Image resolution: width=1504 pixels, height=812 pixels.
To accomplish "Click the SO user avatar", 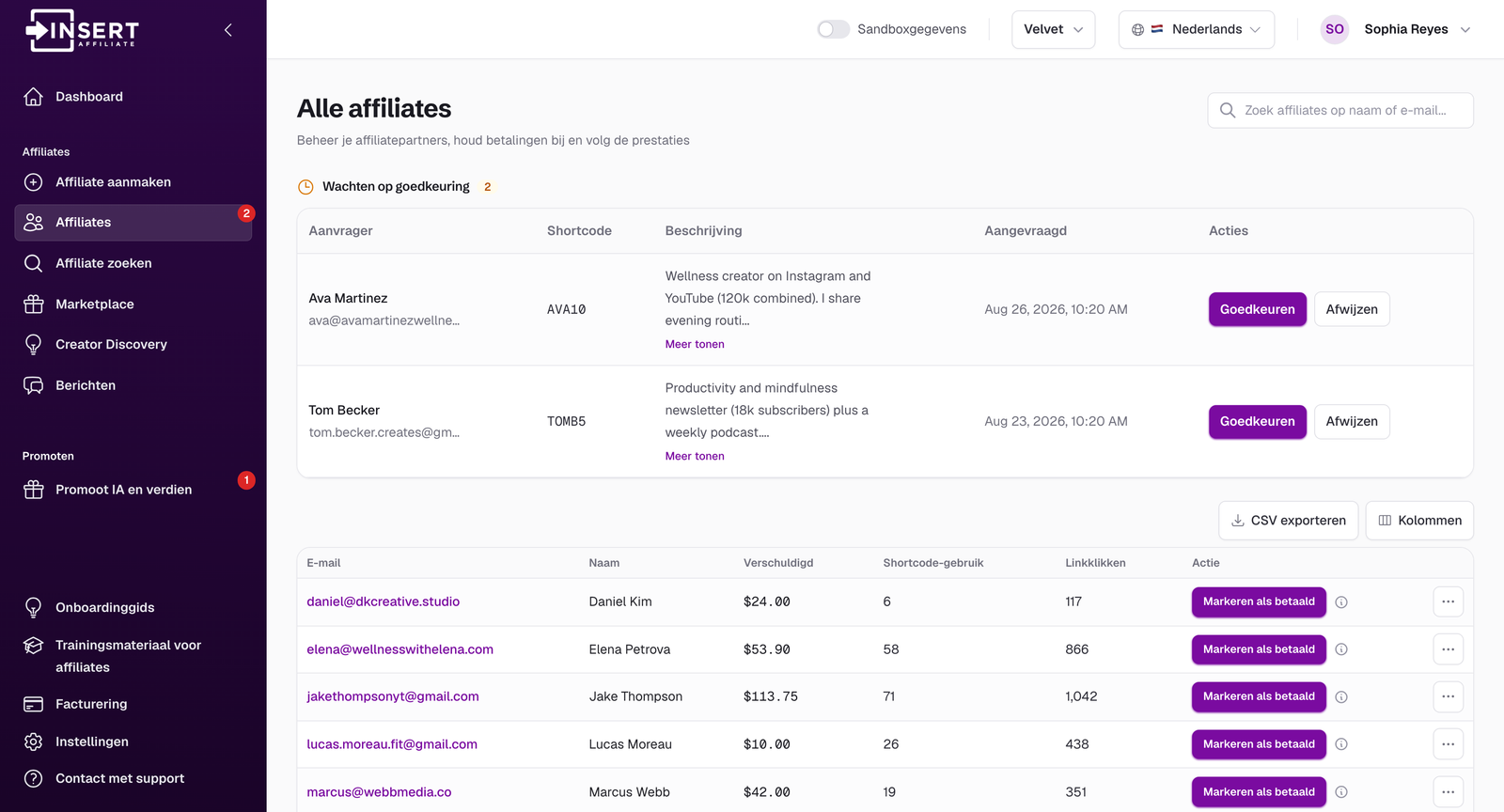I will coord(1335,29).
